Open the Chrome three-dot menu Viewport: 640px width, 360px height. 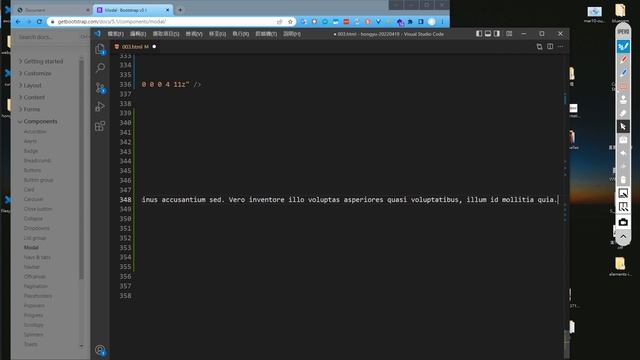[442, 22]
